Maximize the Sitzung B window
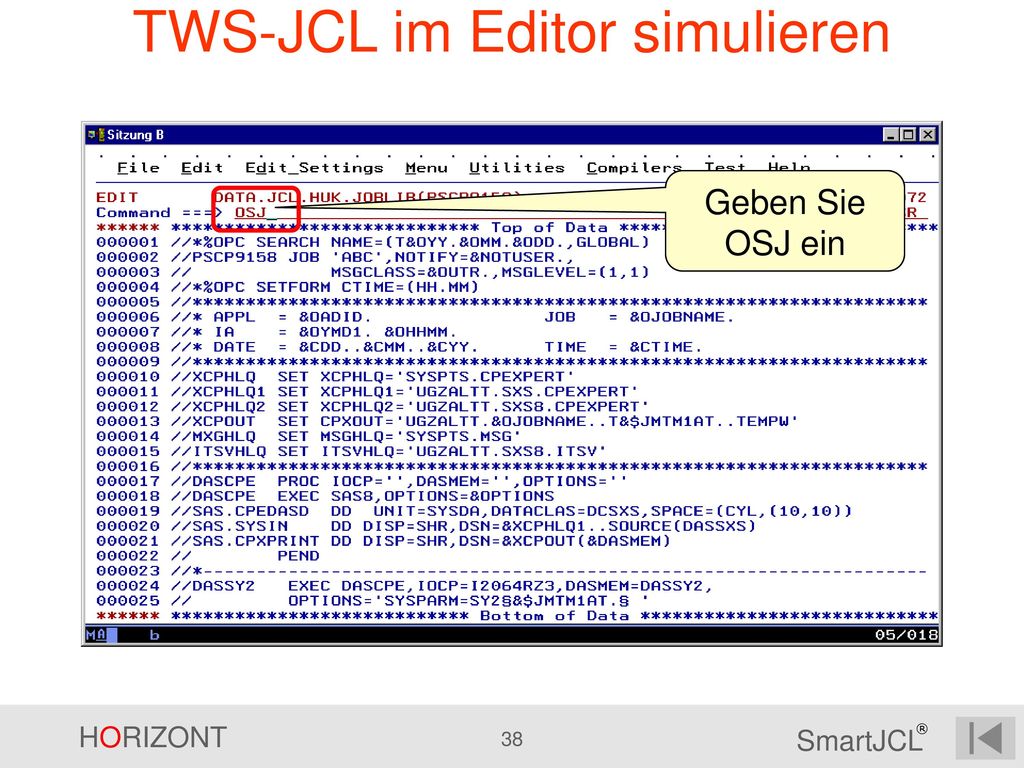 click(x=908, y=135)
